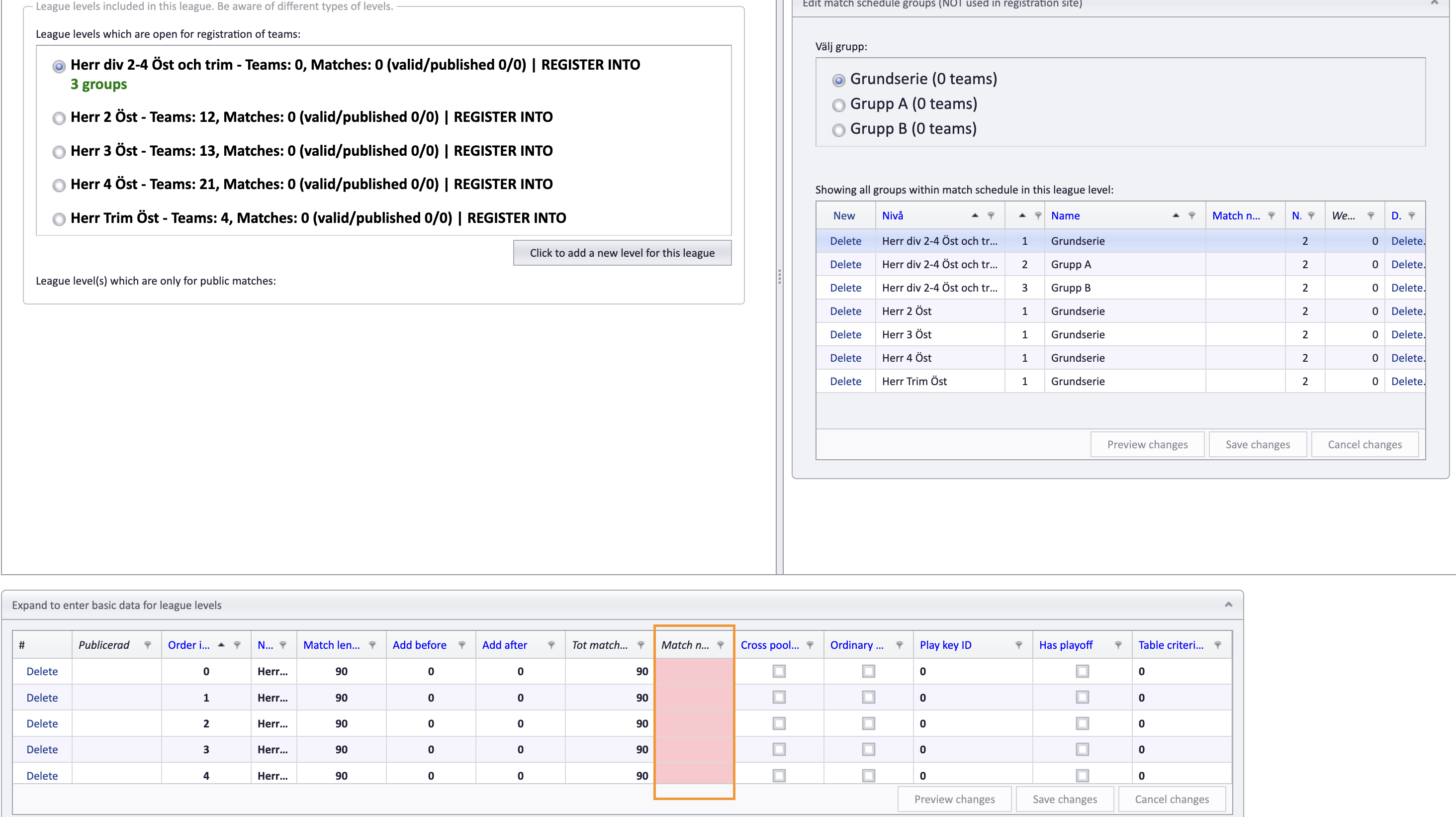Click New link in groups grid header
Viewport: 1456px width, 817px height.
point(843,215)
